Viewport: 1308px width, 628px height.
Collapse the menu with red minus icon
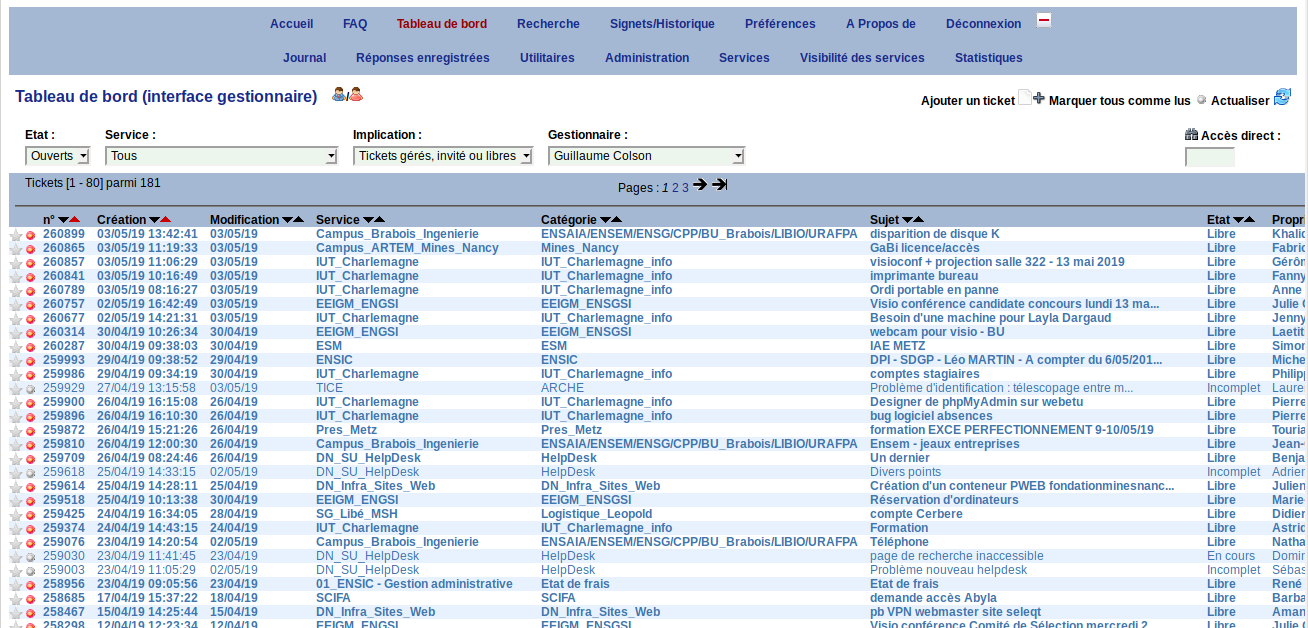(x=1043, y=20)
